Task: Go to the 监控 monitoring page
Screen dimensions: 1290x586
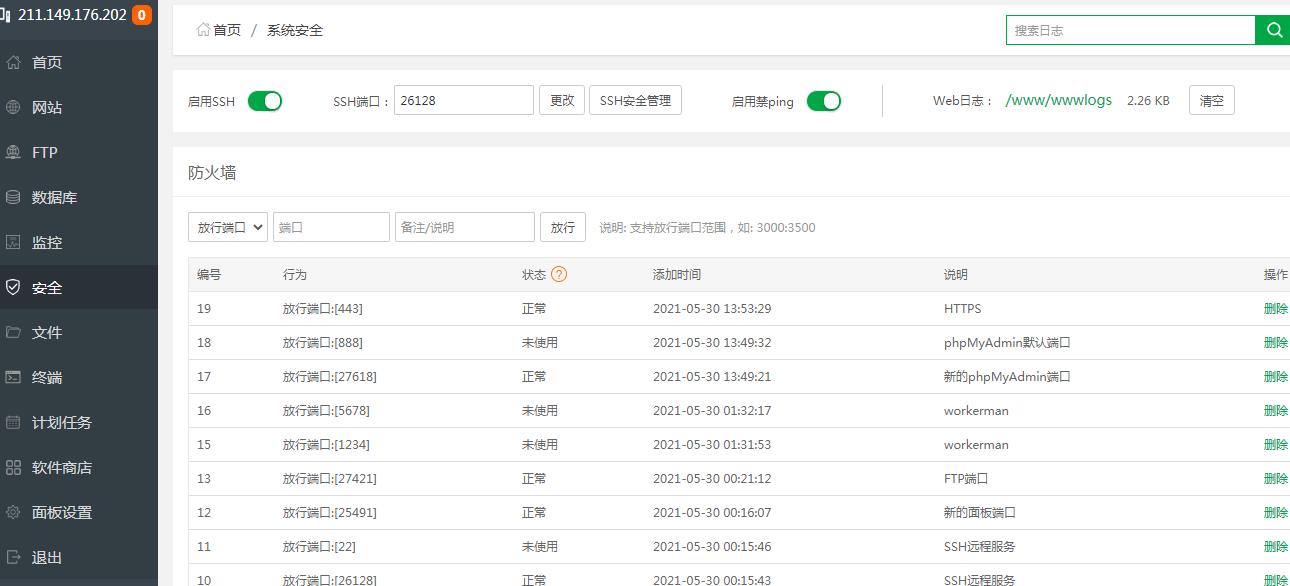Action: point(46,242)
